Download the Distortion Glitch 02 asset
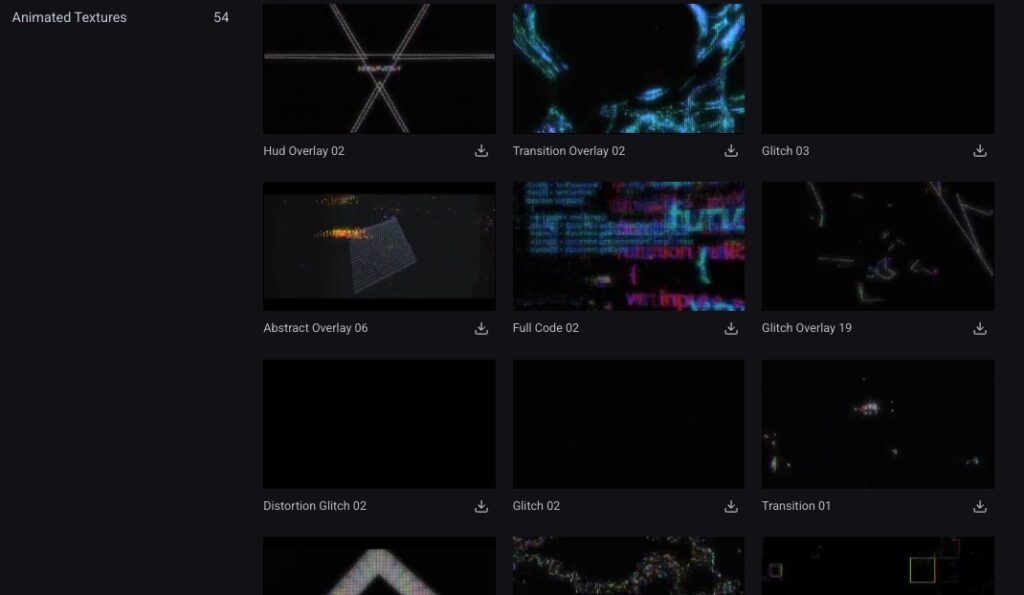Screen dimensions: 1024x595 click(x=481, y=506)
